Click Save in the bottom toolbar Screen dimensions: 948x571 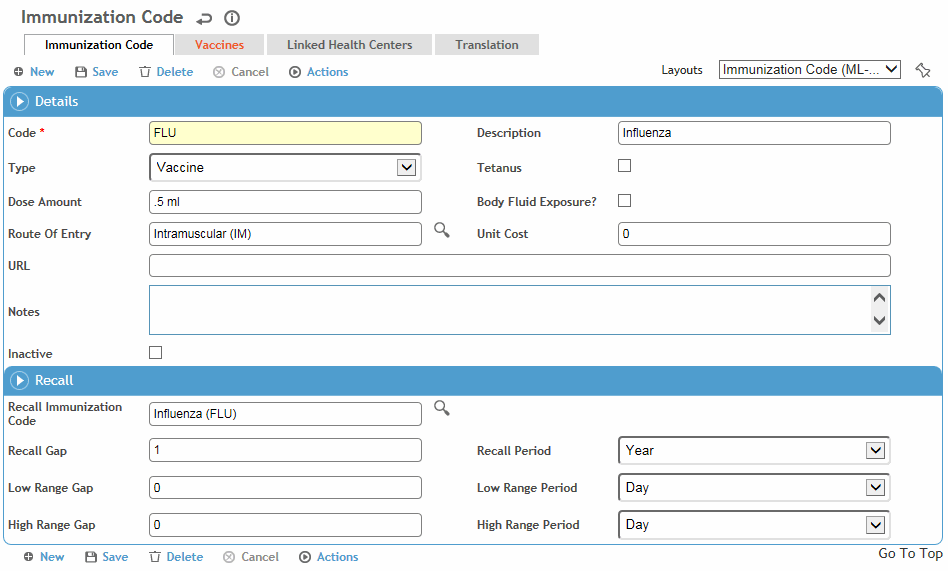pyautogui.click(x=107, y=557)
